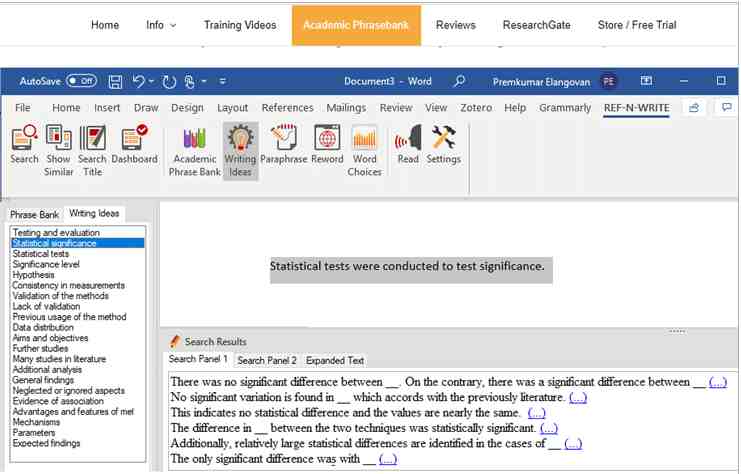Open the References ribbon tab
Image resolution: width=741 pixels, height=474 pixels.
287,108
